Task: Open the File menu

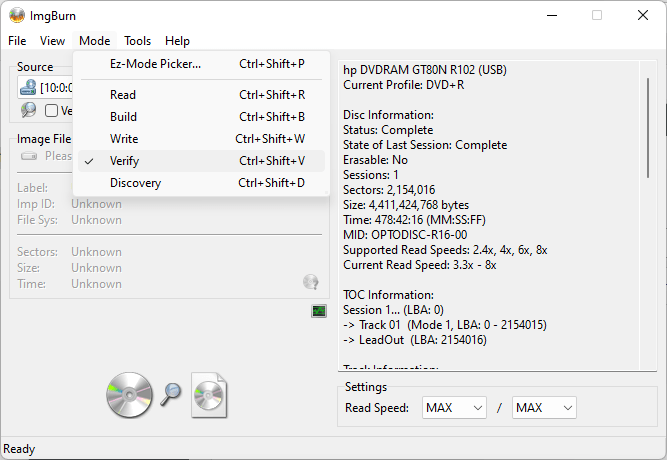Action: [x=17, y=41]
